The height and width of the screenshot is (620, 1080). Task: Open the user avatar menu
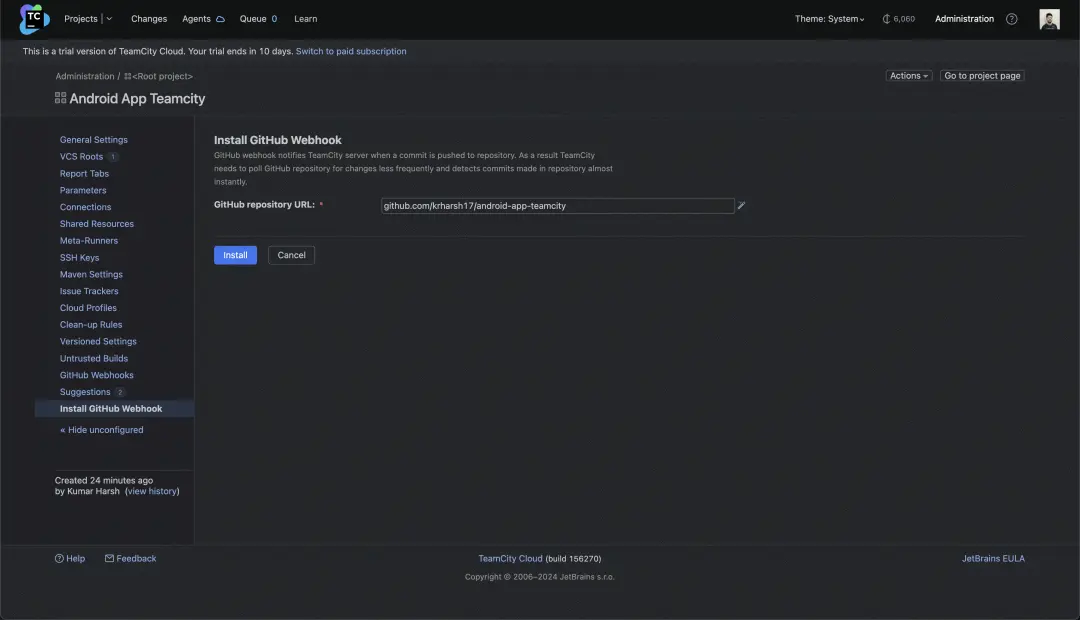(x=1049, y=19)
